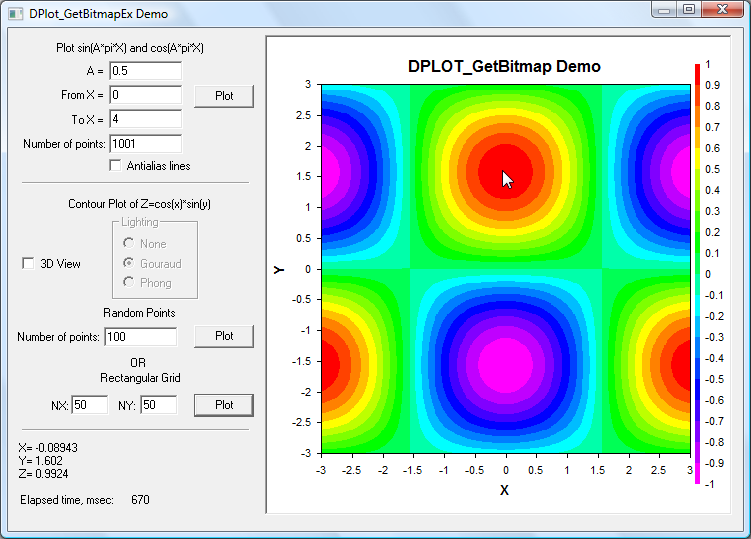Click the X axis label below plot
Viewport: 751px width, 539px height.
(504, 490)
